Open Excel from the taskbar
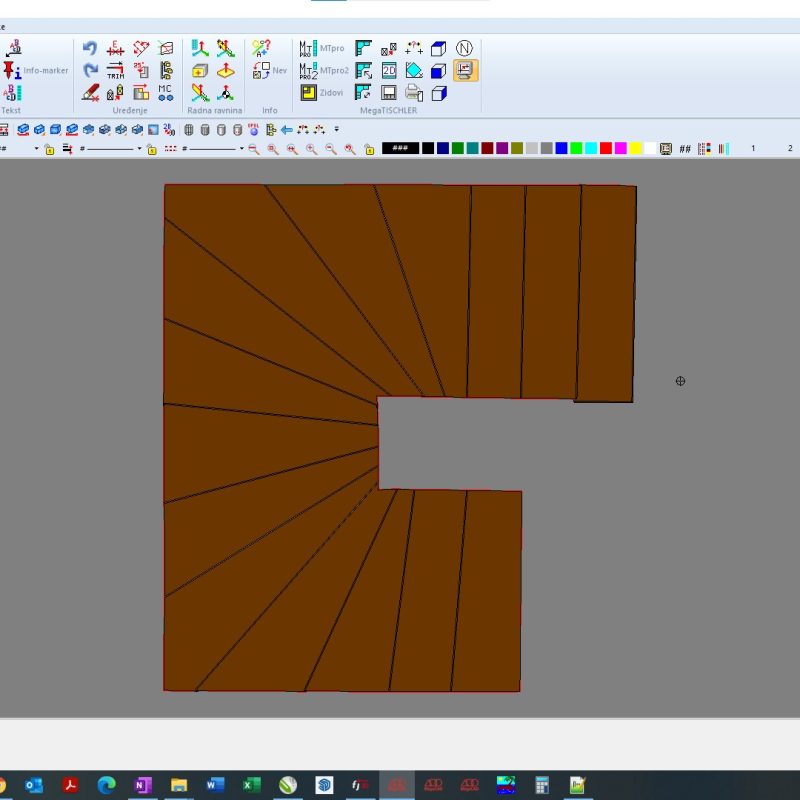The image size is (800, 800). coord(252,785)
